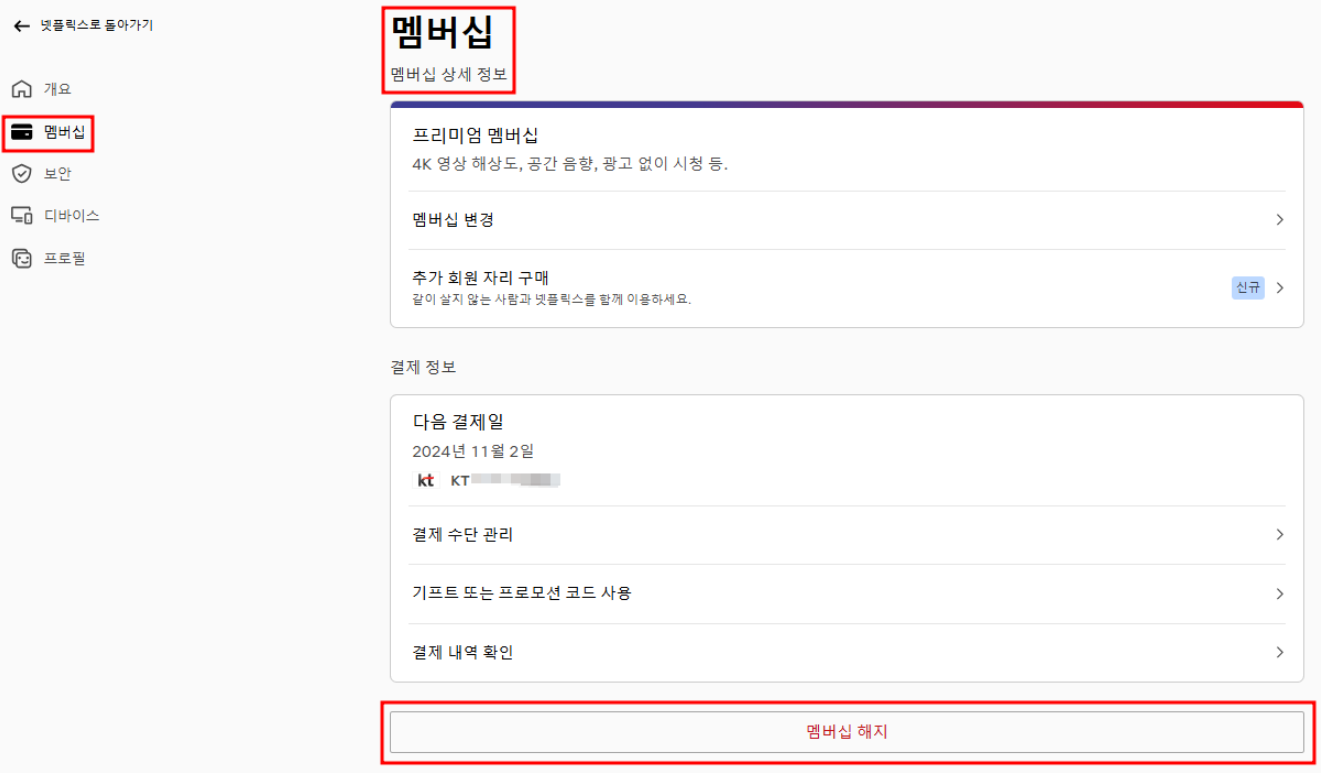Click the 2024년 11월 2일 date text
Image resolution: width=1321 pixels, height=773 pixels.
[473, 451]
